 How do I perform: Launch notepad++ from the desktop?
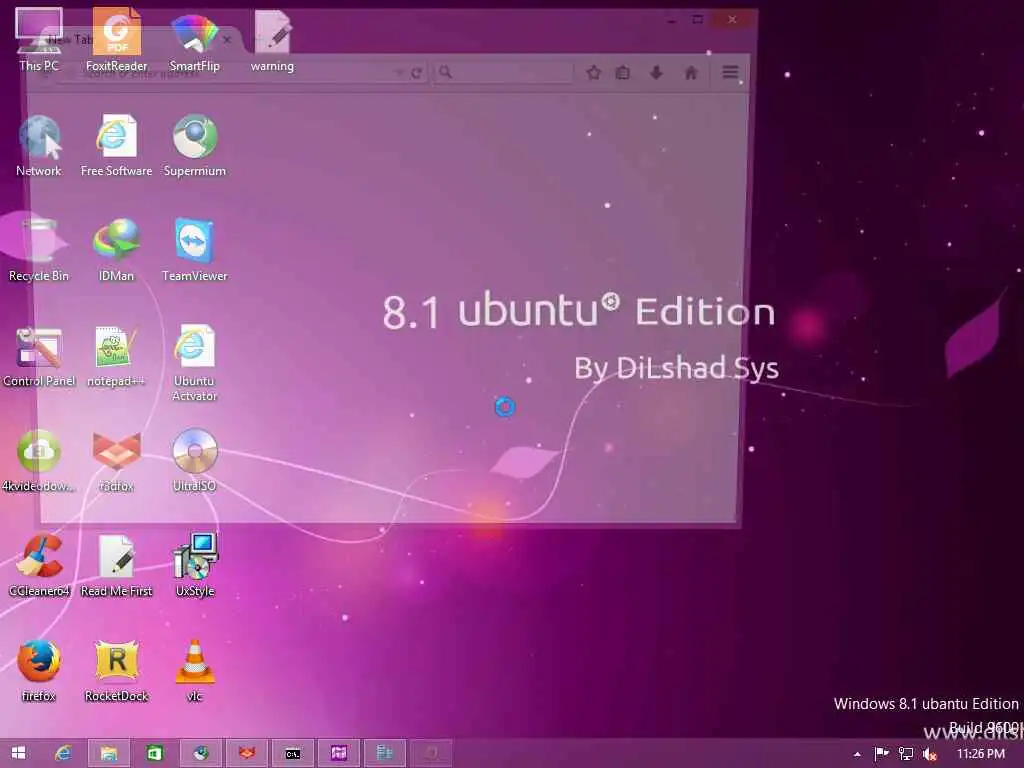(x=116, y=356)
